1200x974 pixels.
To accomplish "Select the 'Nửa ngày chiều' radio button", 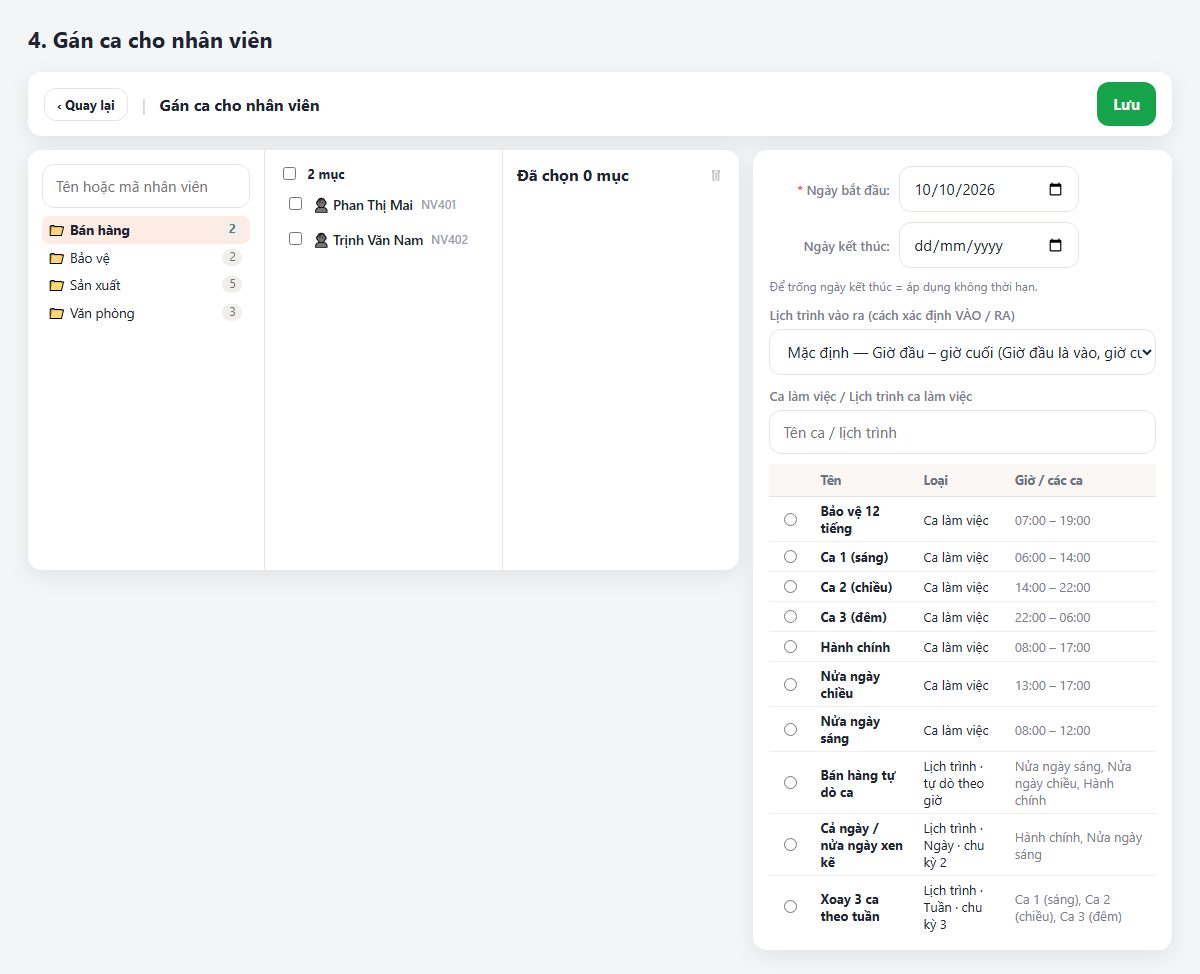I will point(791,685).
